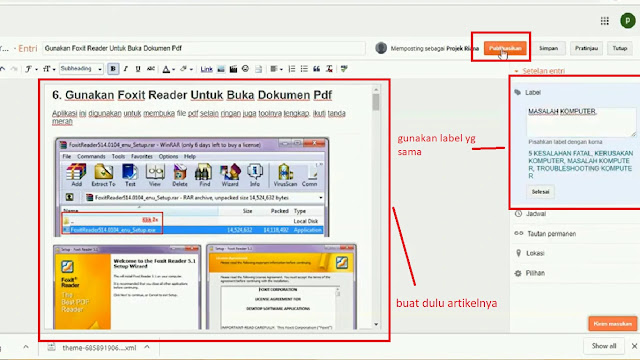640x360 pixels.
Task: Toggle strikethrough formatting
Action: (x=151, y=69)
